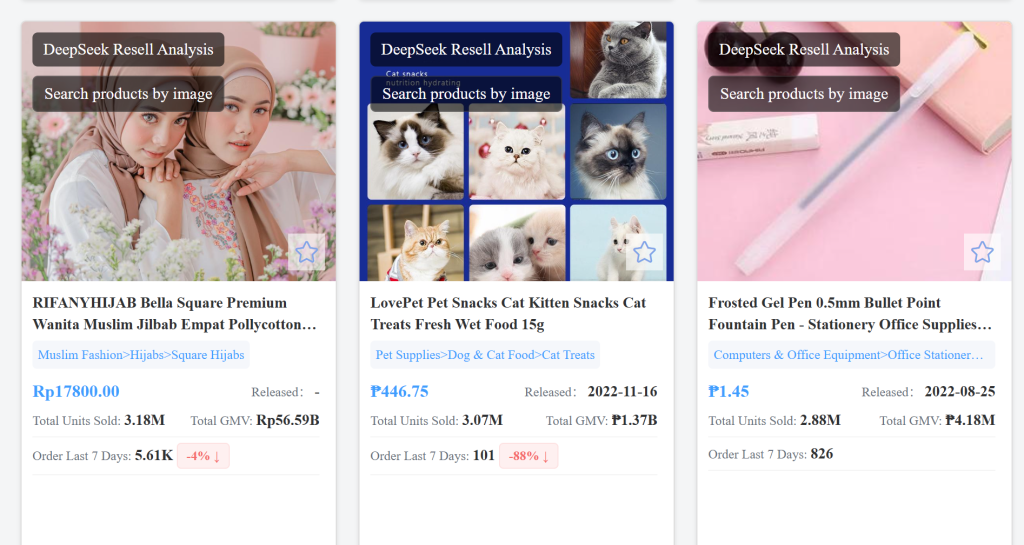The width and height of the screenshot is (1024, 545).
Task: Open DeepSeek Resell Analysis on cat snacks card
Action: (466, 50)
